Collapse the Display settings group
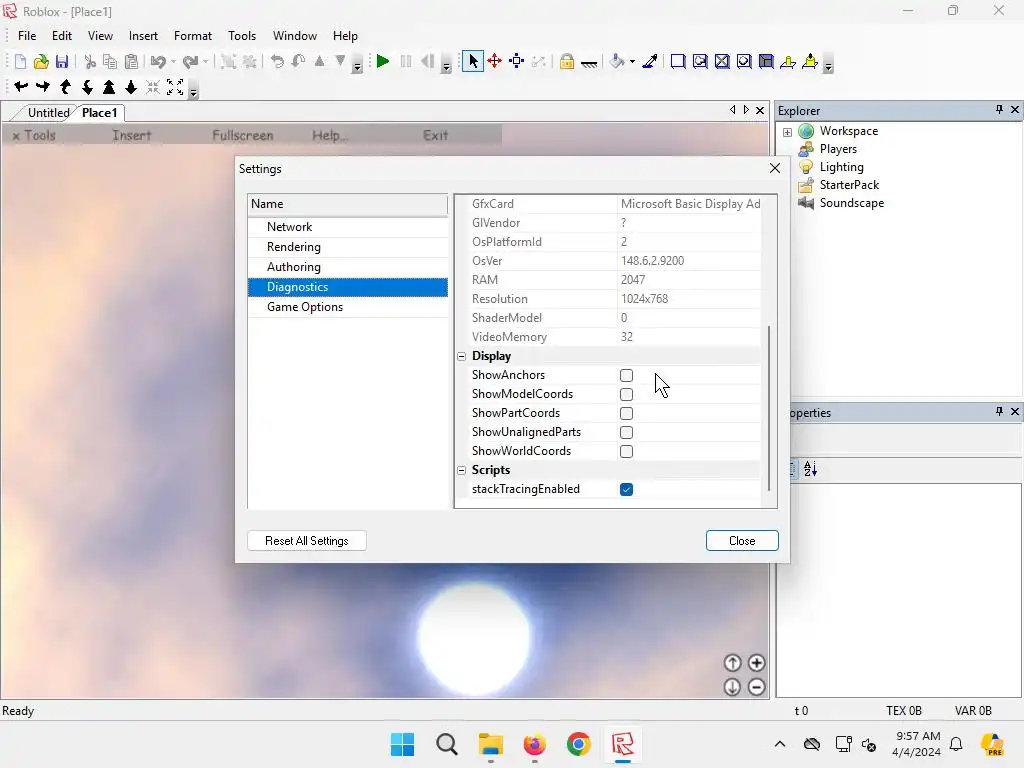The width and height of the screenshot is (1024, 768). [462, 357]
